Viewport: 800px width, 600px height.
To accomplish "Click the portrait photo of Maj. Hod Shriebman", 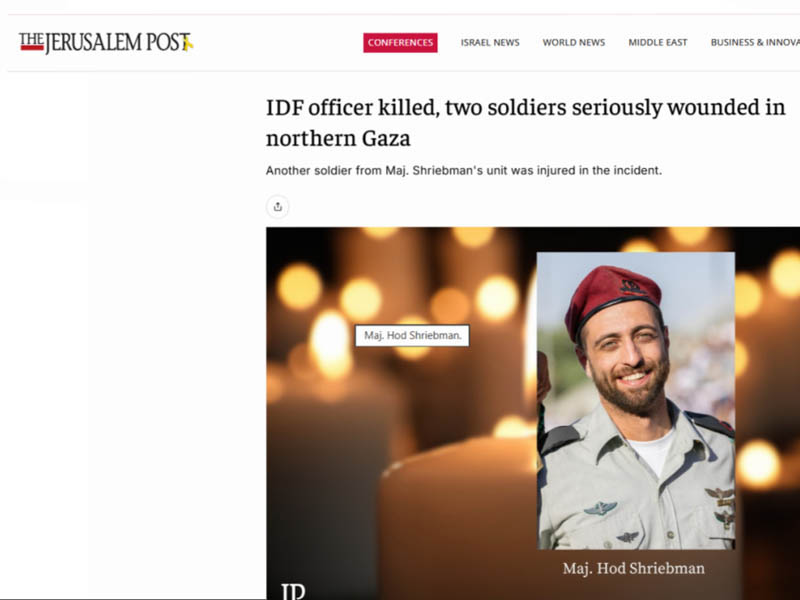I will click(x=636, y=401).
